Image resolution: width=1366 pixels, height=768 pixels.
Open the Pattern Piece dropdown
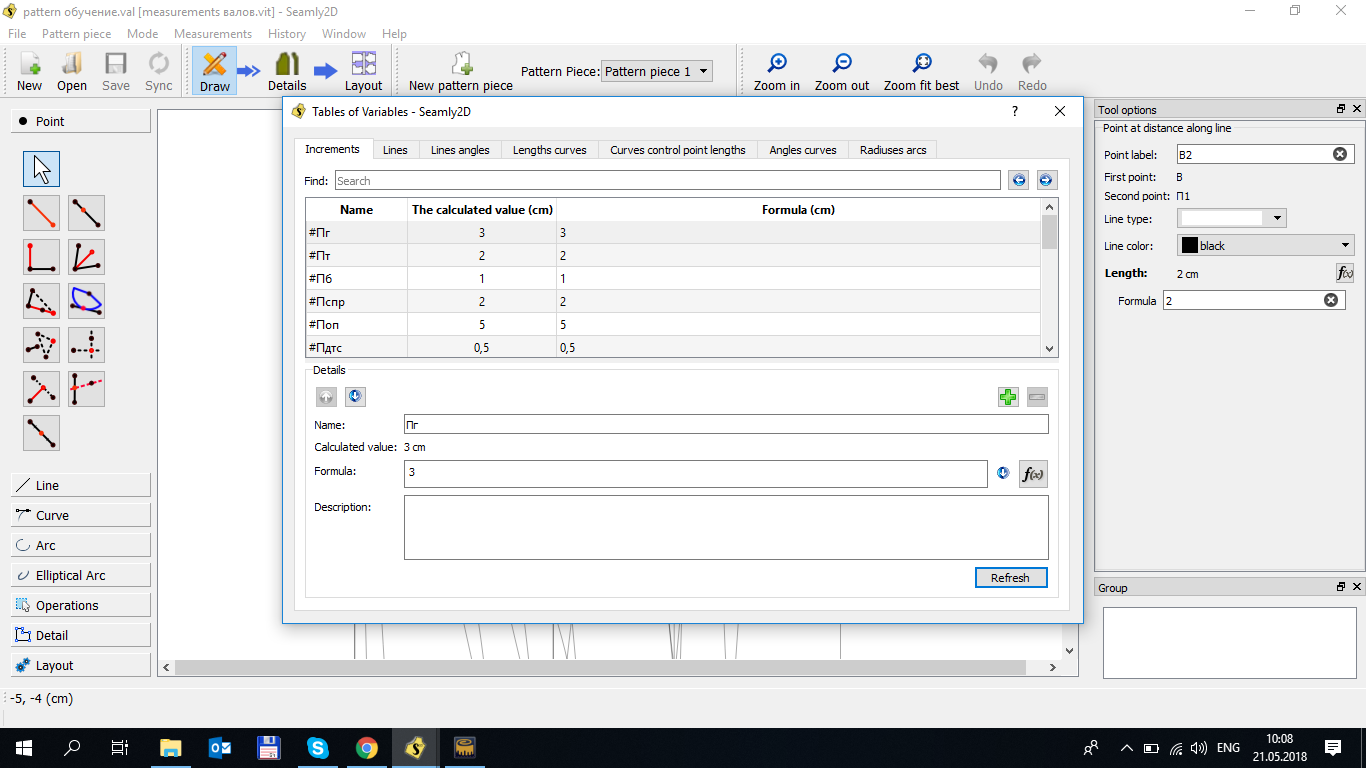[x=657, y=71]
